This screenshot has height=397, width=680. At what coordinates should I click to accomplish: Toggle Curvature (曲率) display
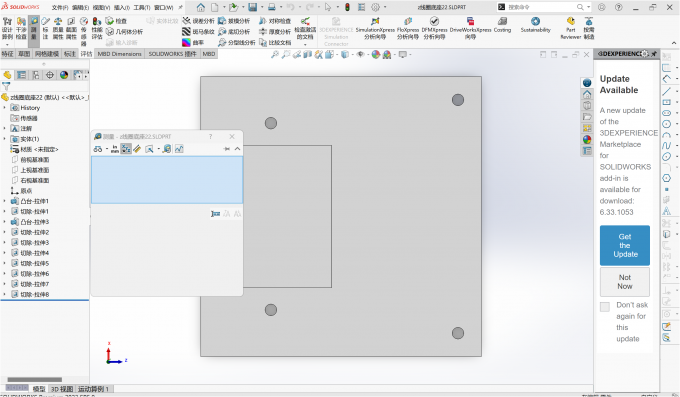pos(193,43)
